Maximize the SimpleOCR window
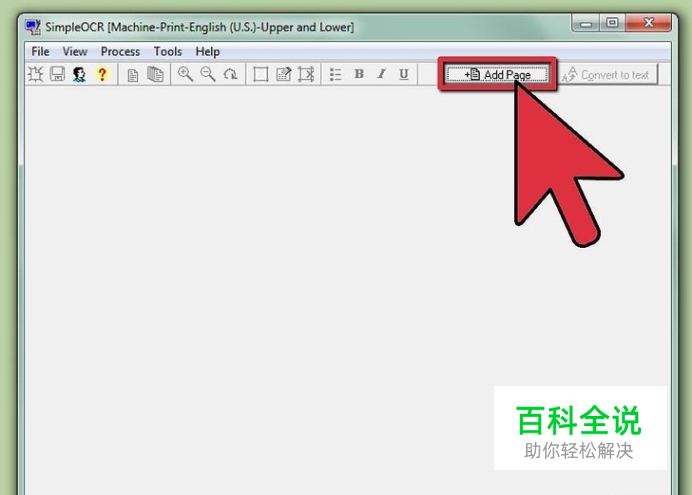 612,23
